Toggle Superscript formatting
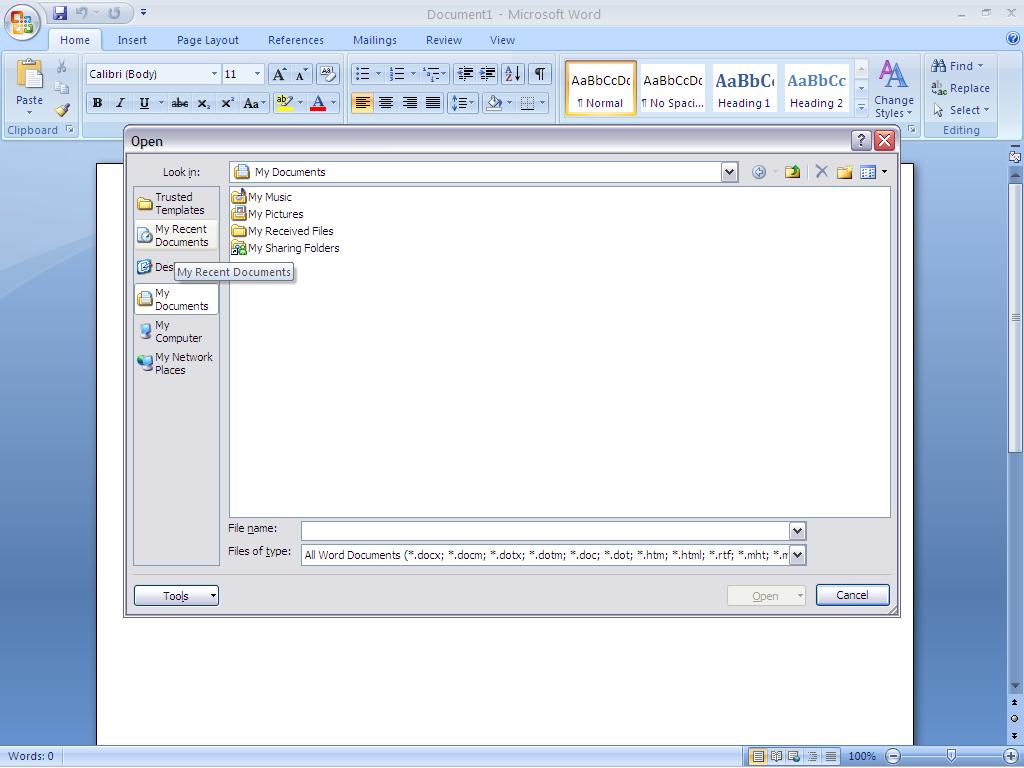The width and height of the screenshot is (1024, 768). [x=227, y=103]
